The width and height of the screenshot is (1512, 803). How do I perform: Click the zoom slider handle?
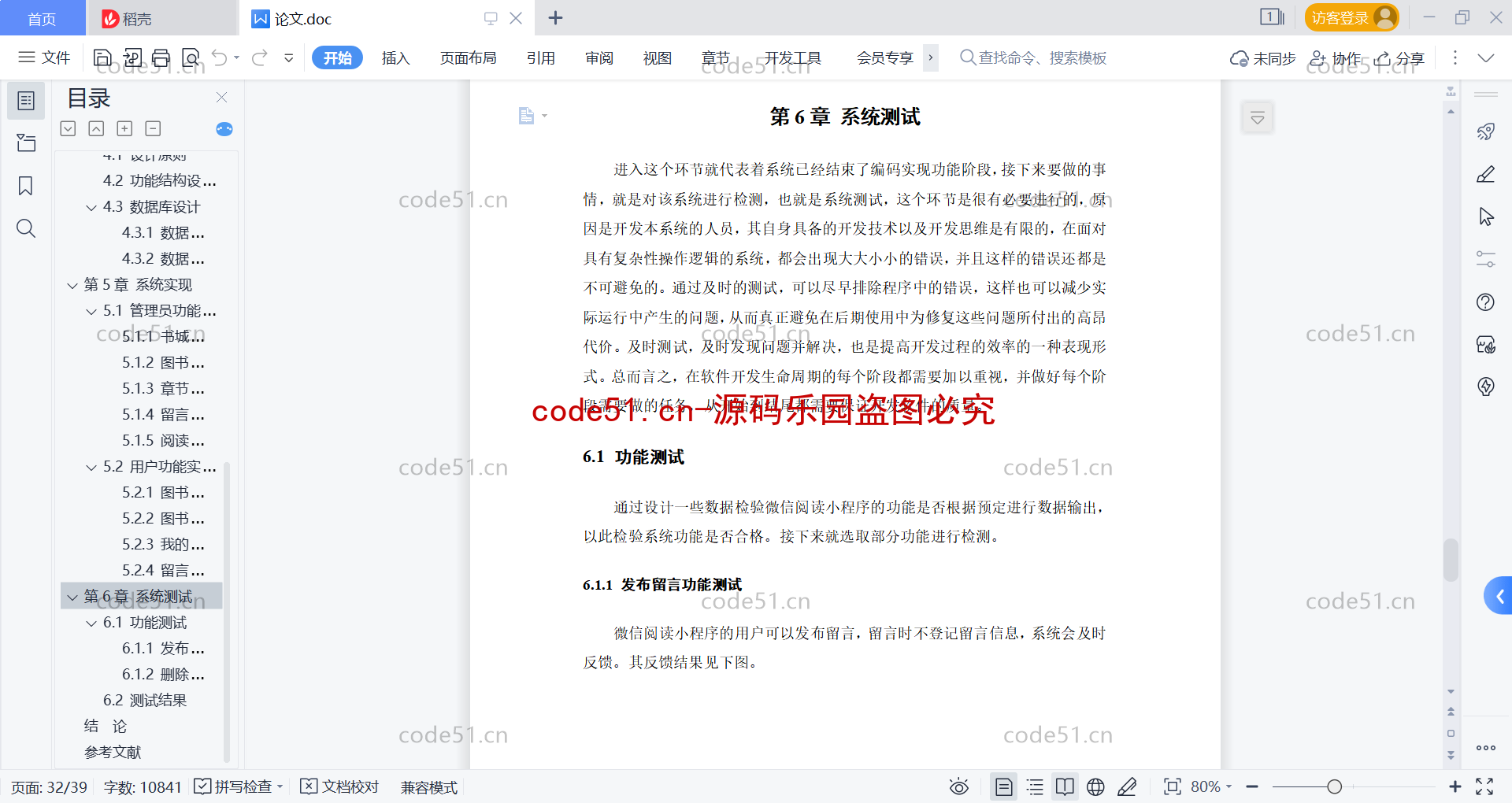1334,786
